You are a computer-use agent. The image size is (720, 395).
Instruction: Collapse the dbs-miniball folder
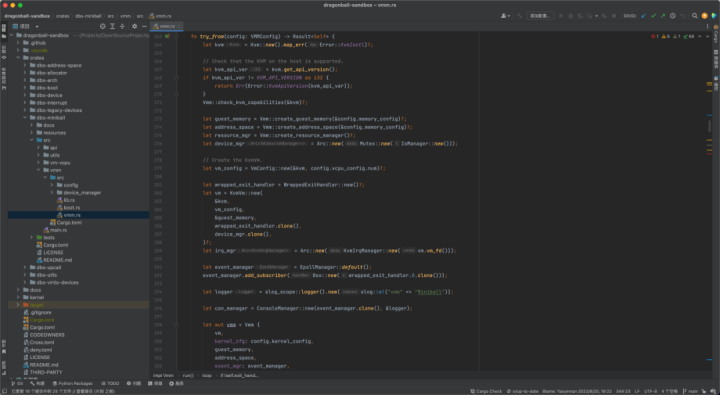pos(25,118)
